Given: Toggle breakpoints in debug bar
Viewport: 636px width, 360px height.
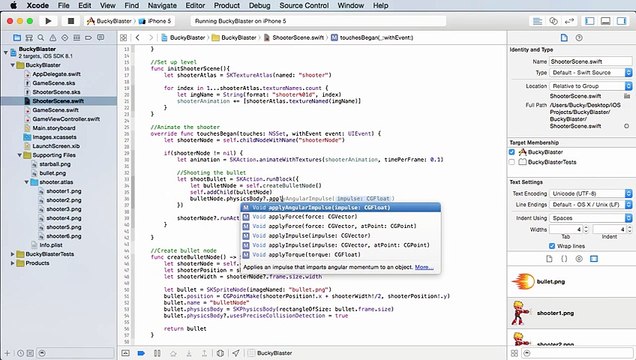Looking at the screenshot, I should 141,353.
